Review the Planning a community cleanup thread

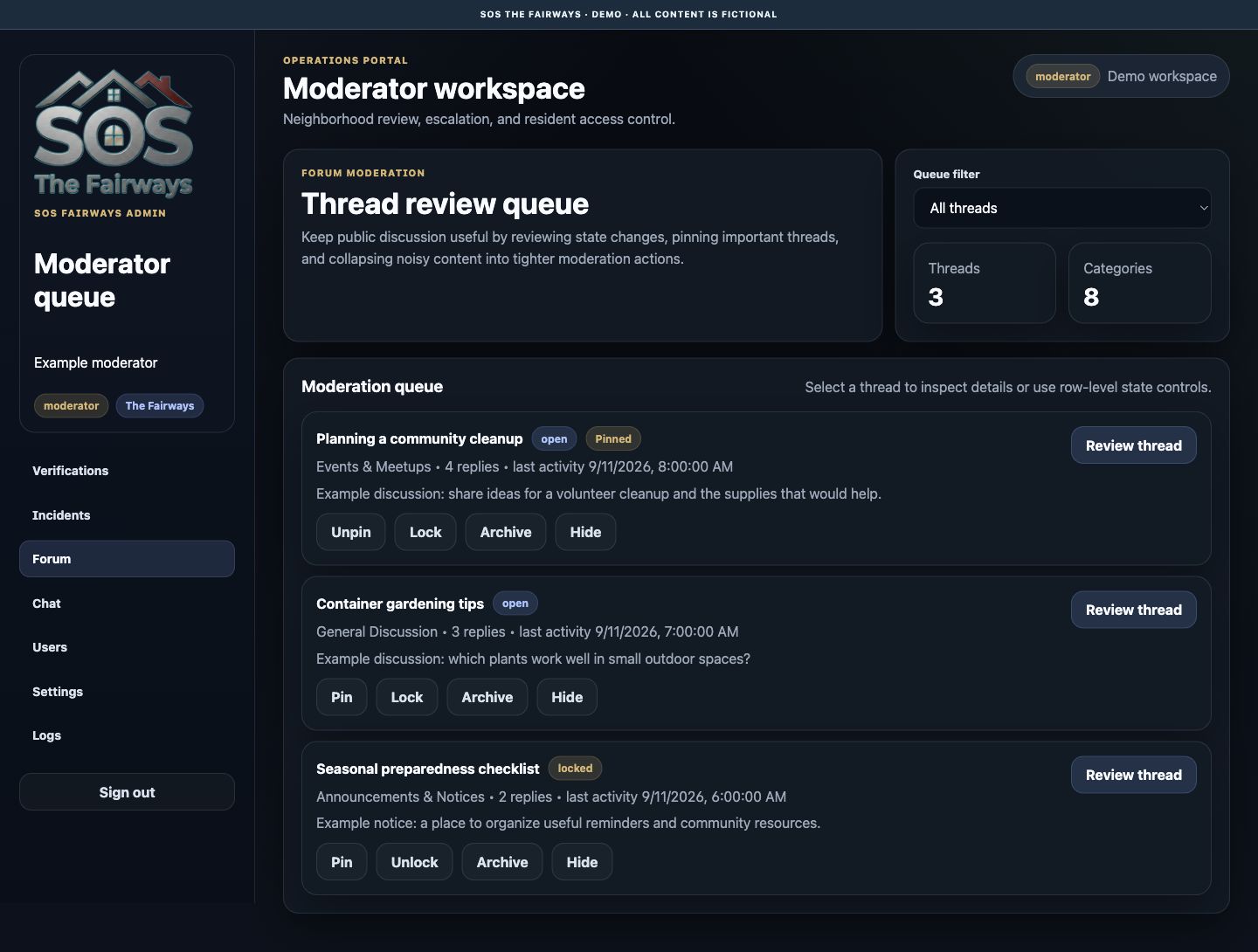click(x=1133, y=445)
